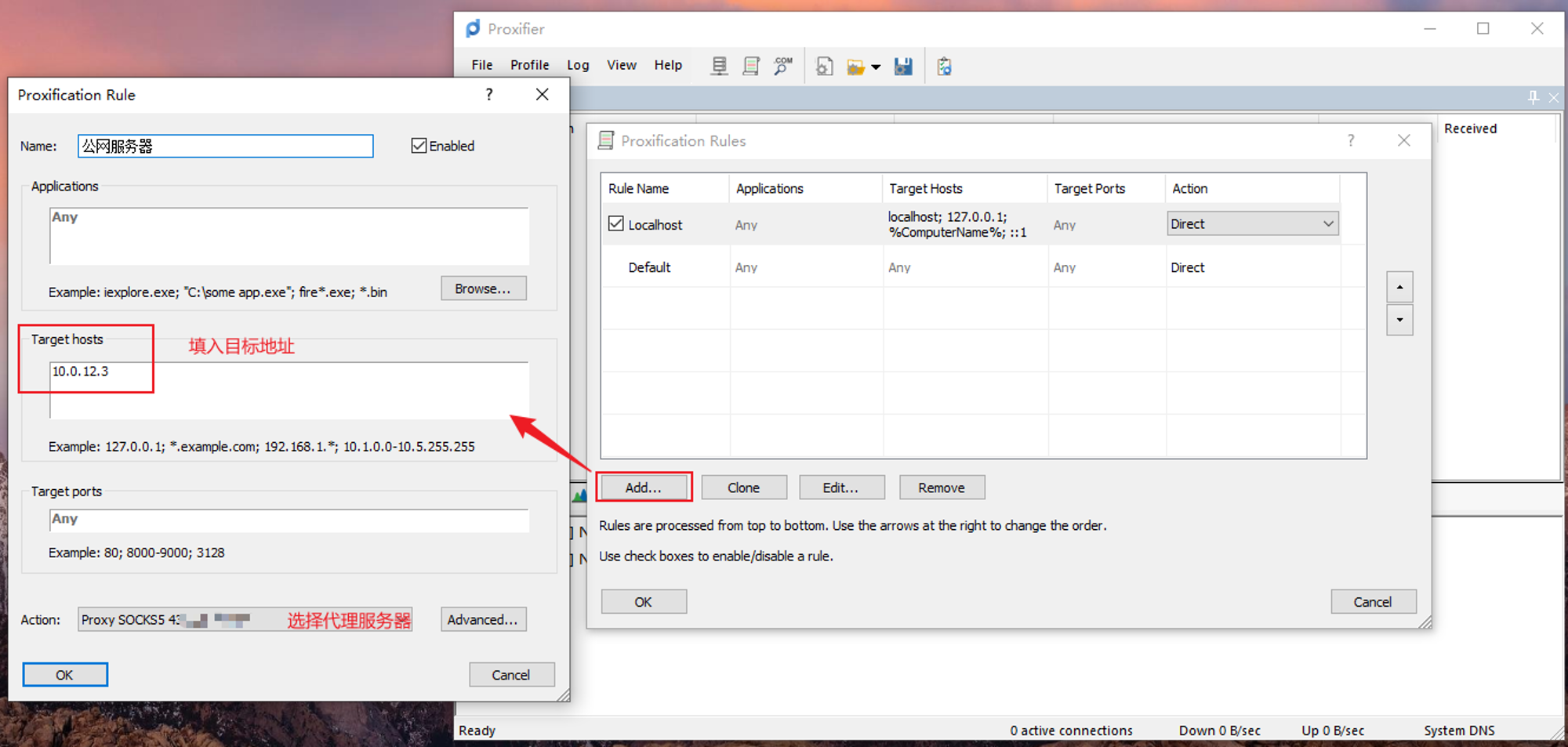
Task: Open the Localhost Action dropdown set to Direct
Action: (1252, 224)
